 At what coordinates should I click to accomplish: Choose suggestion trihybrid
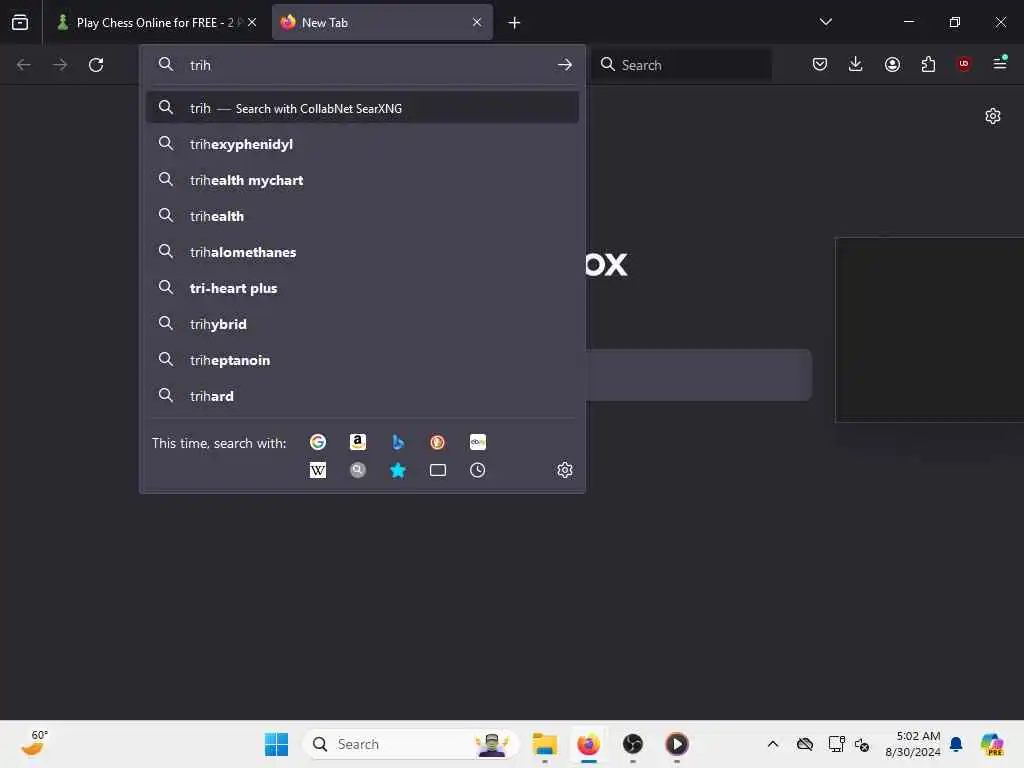(362, 323)
